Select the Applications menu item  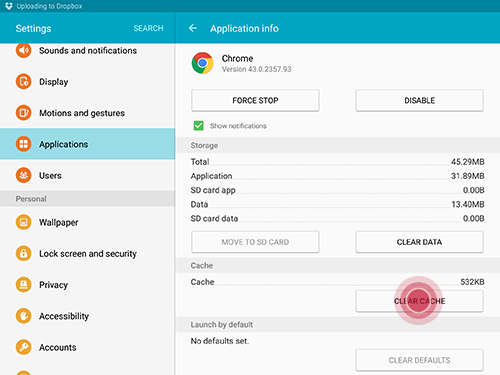tap(87, 144)
